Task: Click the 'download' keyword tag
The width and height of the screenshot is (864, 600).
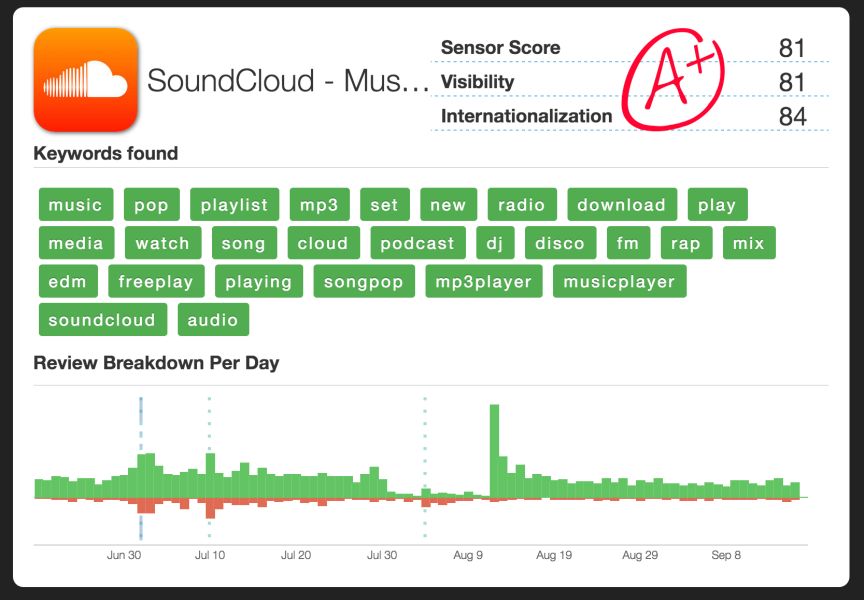Action: pos(621,205)
